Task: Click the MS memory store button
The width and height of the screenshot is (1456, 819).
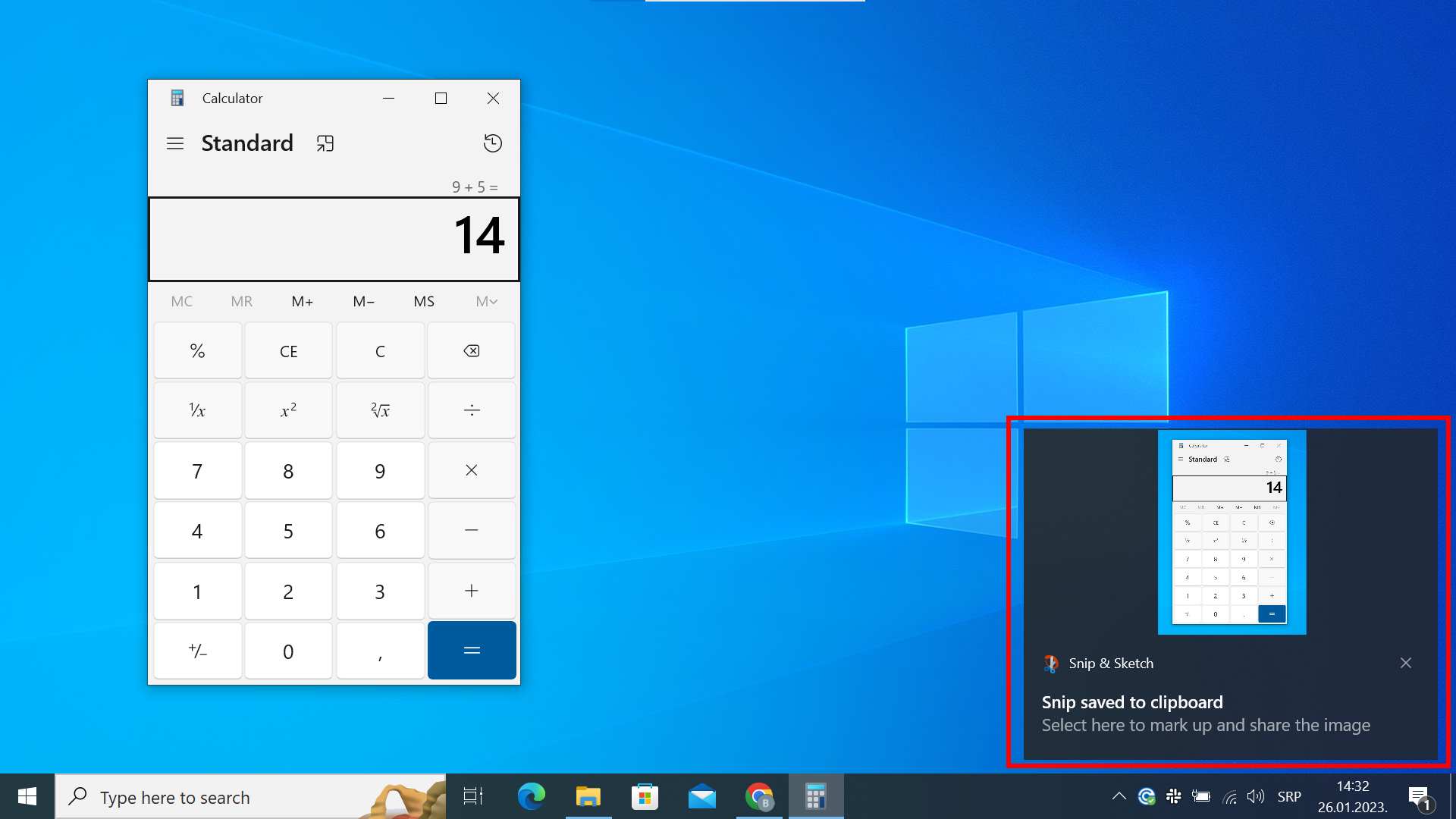Action: point(424,301)
